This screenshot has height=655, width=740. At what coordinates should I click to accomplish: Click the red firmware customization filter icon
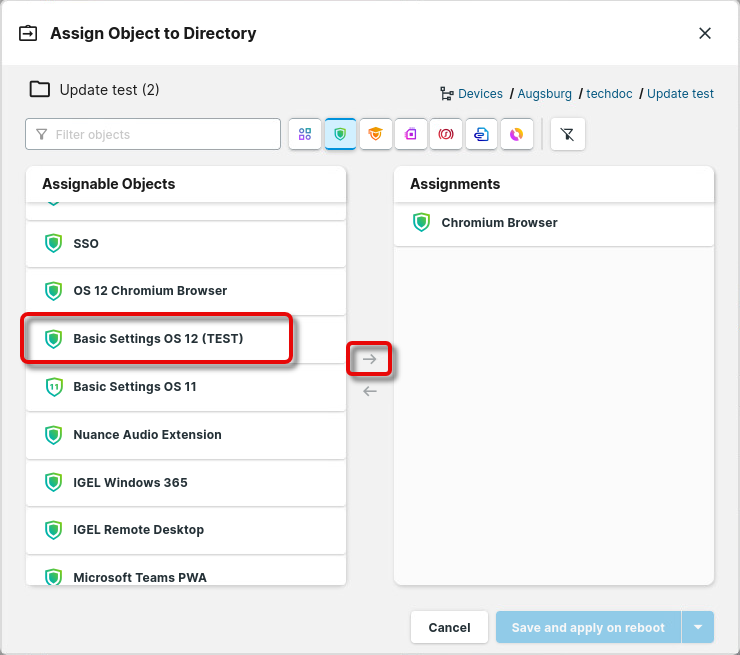point(446,134)
